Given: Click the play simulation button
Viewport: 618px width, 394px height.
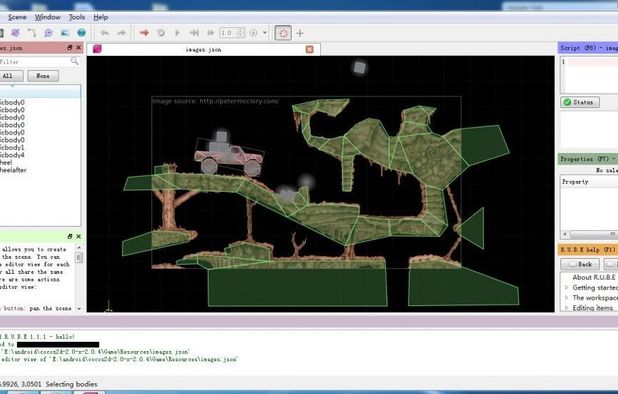Looking at the screenshot, I should pos(177,33).
